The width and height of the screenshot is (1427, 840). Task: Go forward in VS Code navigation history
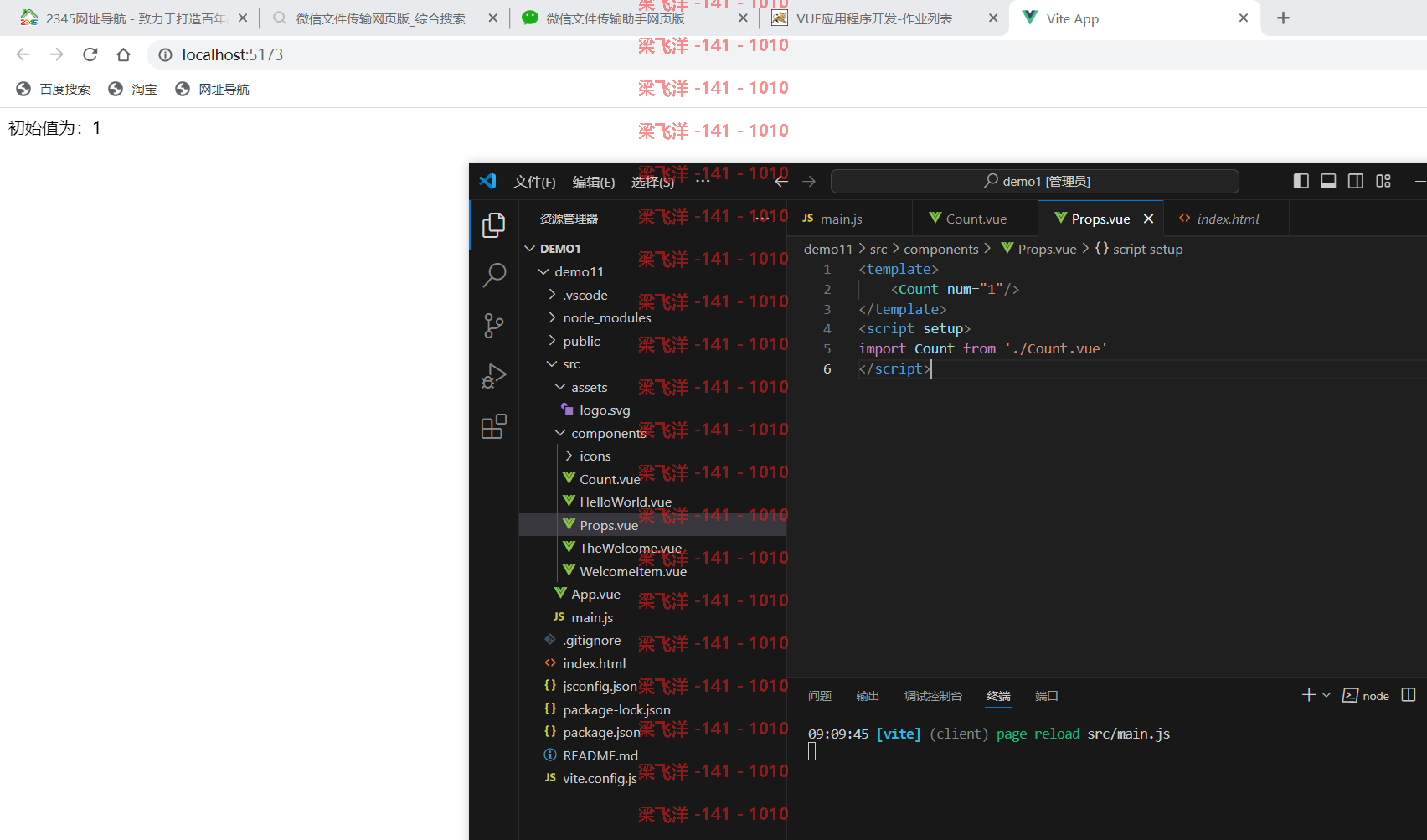[809, 181]
